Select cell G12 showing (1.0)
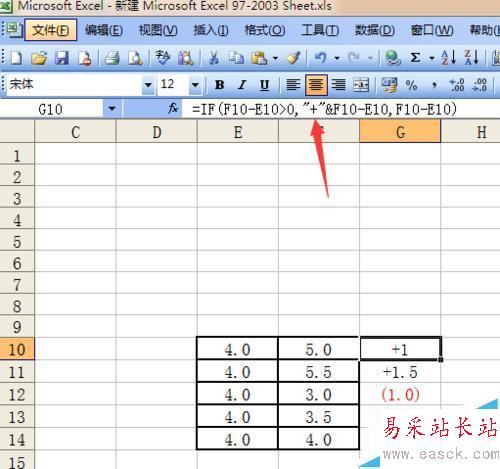 400,394
